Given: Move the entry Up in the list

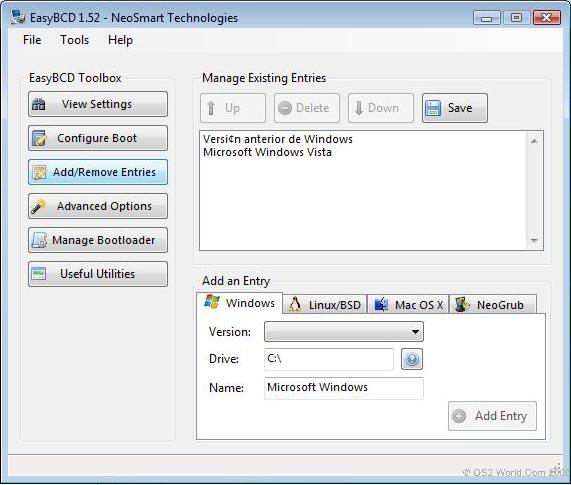Looking at the screenshot, I should tap(233, 108).
